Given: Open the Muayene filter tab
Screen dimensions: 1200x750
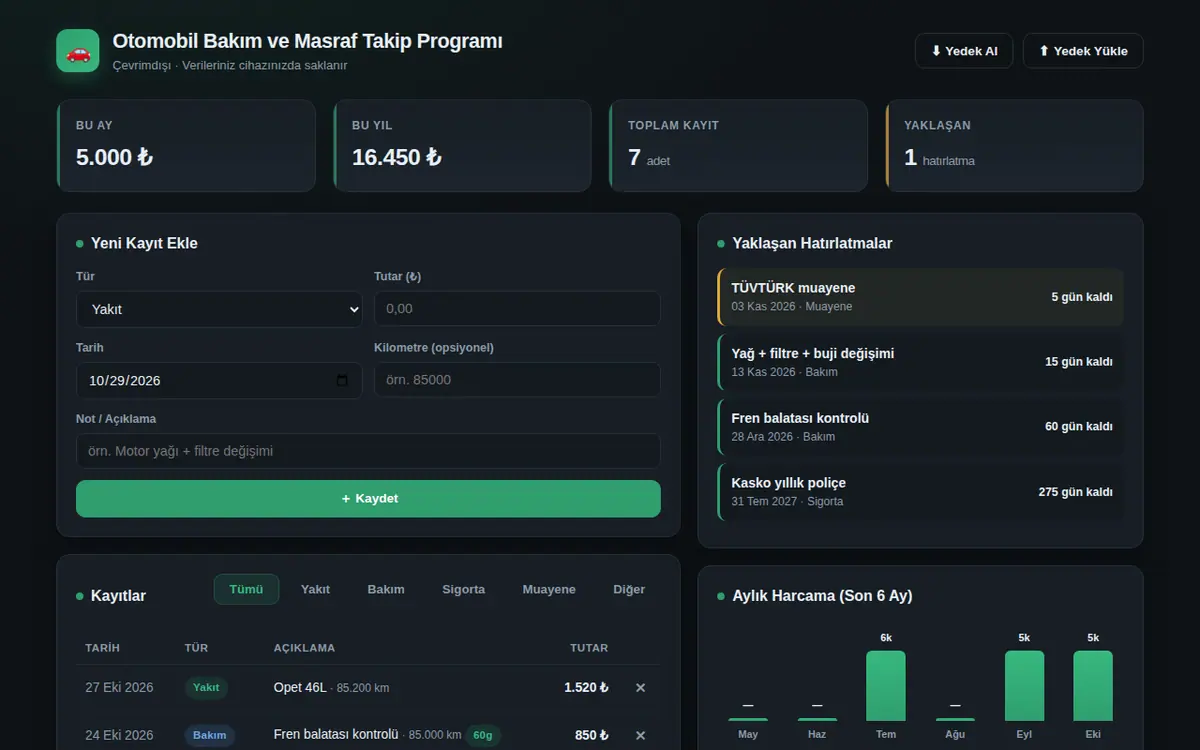Looking at the screenshot, I should 549,589.
